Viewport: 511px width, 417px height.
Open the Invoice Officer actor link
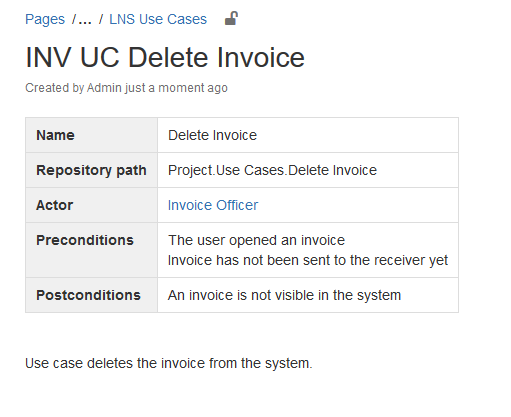pos(213,205)
